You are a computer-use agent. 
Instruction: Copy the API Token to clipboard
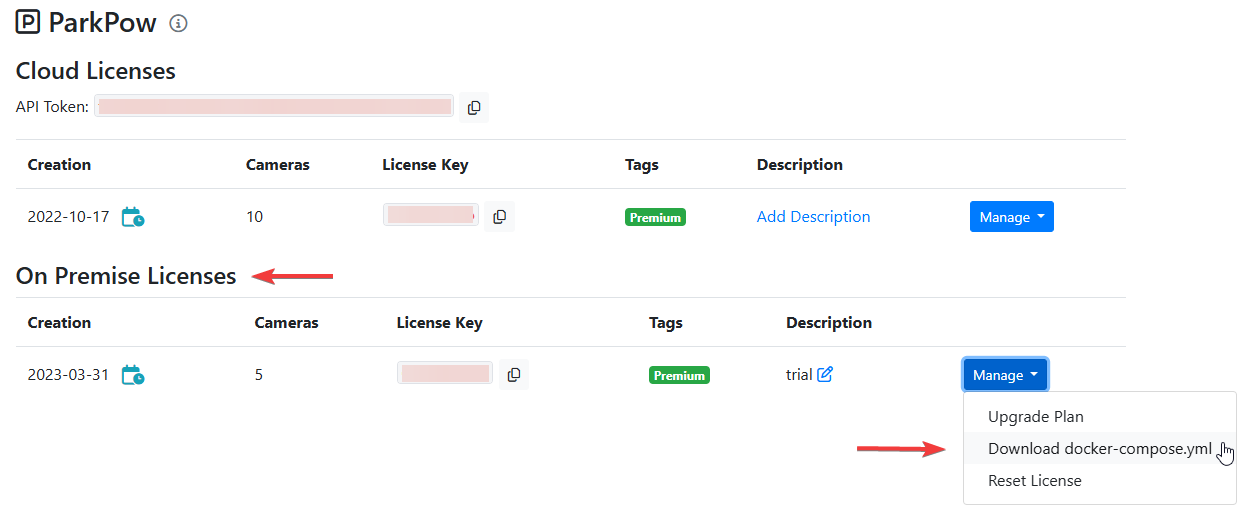[x=474, y=107]
